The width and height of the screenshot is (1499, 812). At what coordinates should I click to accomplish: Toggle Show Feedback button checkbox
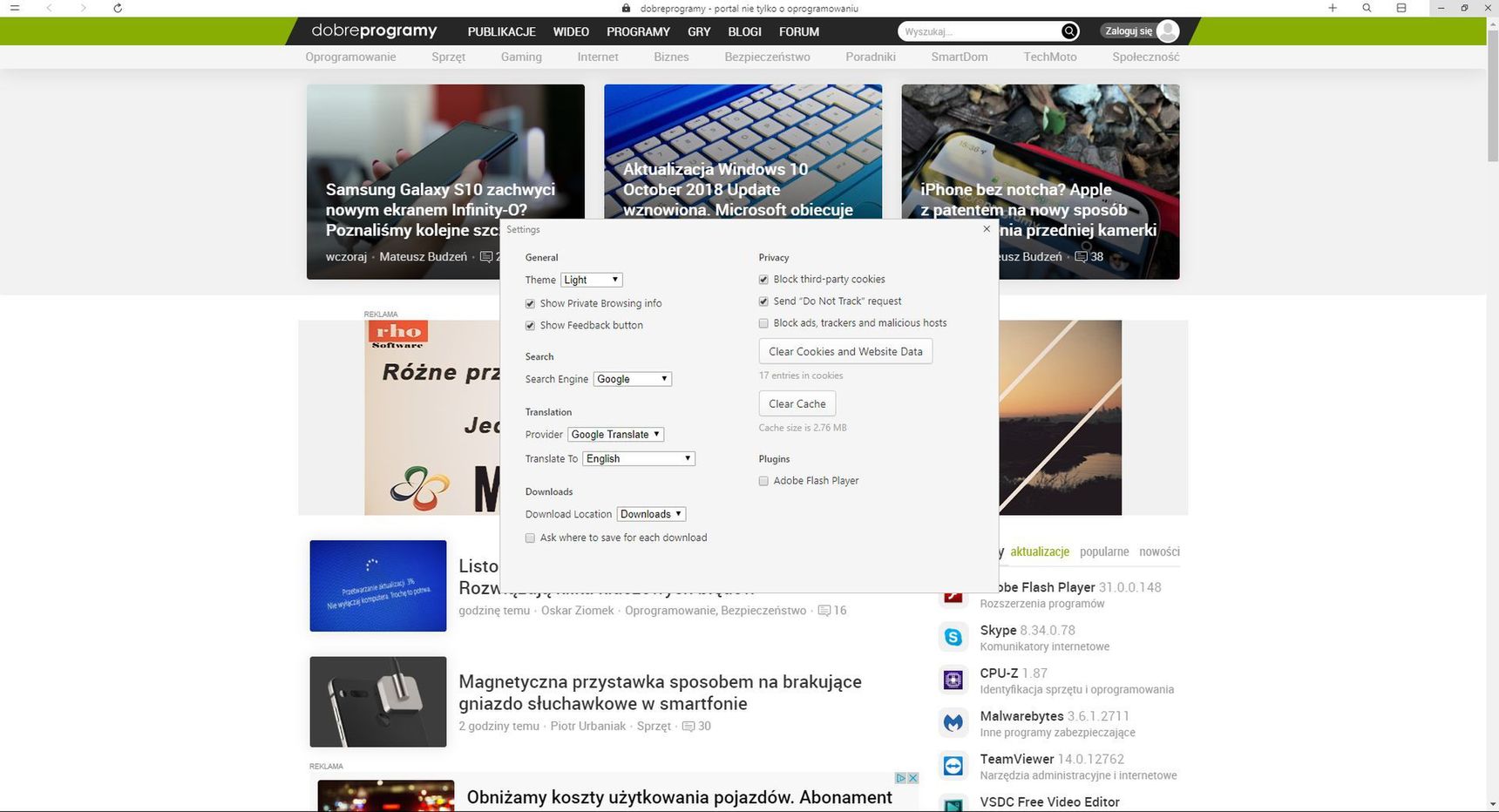(x=530, y=326)
